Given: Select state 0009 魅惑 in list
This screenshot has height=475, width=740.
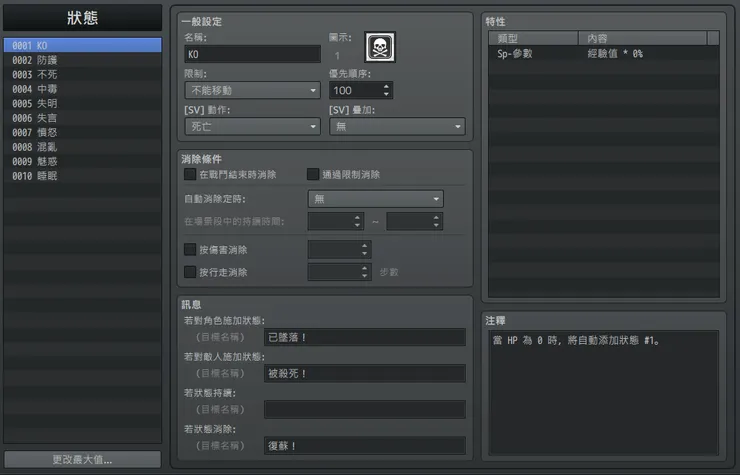Looking at the screenshot, I should [83, 161].
